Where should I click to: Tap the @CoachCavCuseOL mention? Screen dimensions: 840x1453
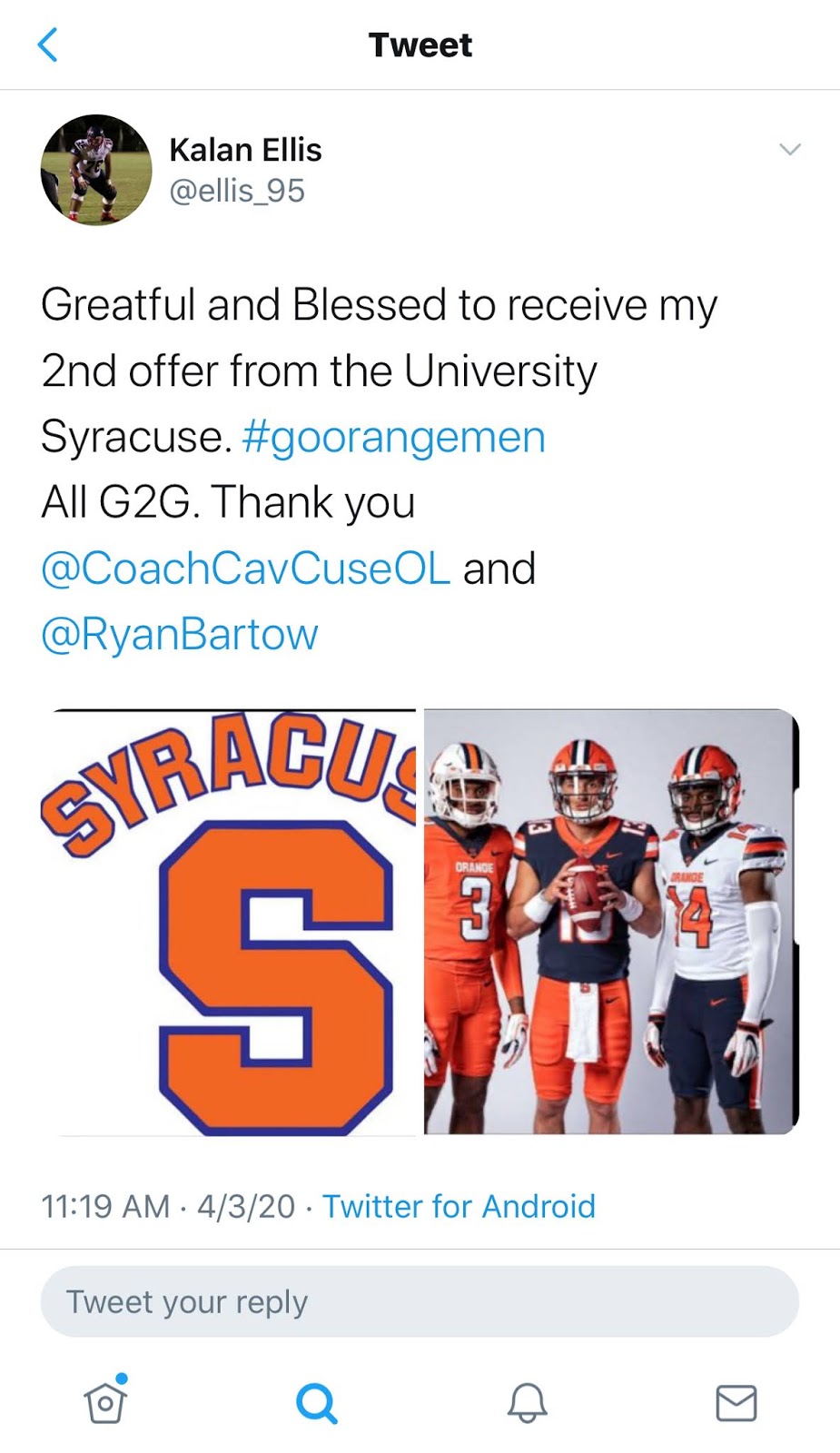(245, 568)
